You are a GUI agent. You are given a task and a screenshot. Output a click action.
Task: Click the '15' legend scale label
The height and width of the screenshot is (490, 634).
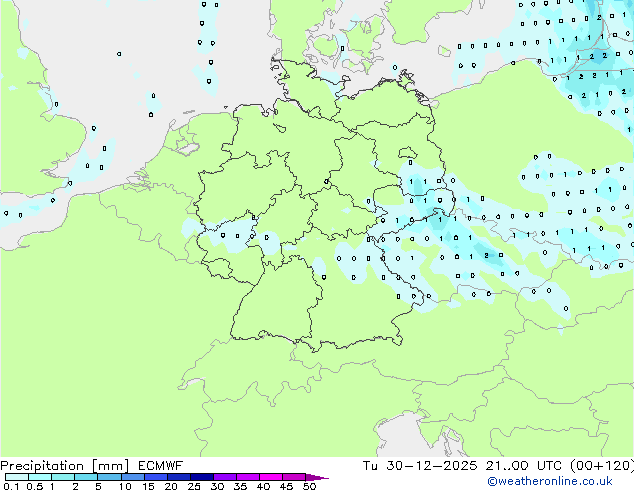[148, 486]
